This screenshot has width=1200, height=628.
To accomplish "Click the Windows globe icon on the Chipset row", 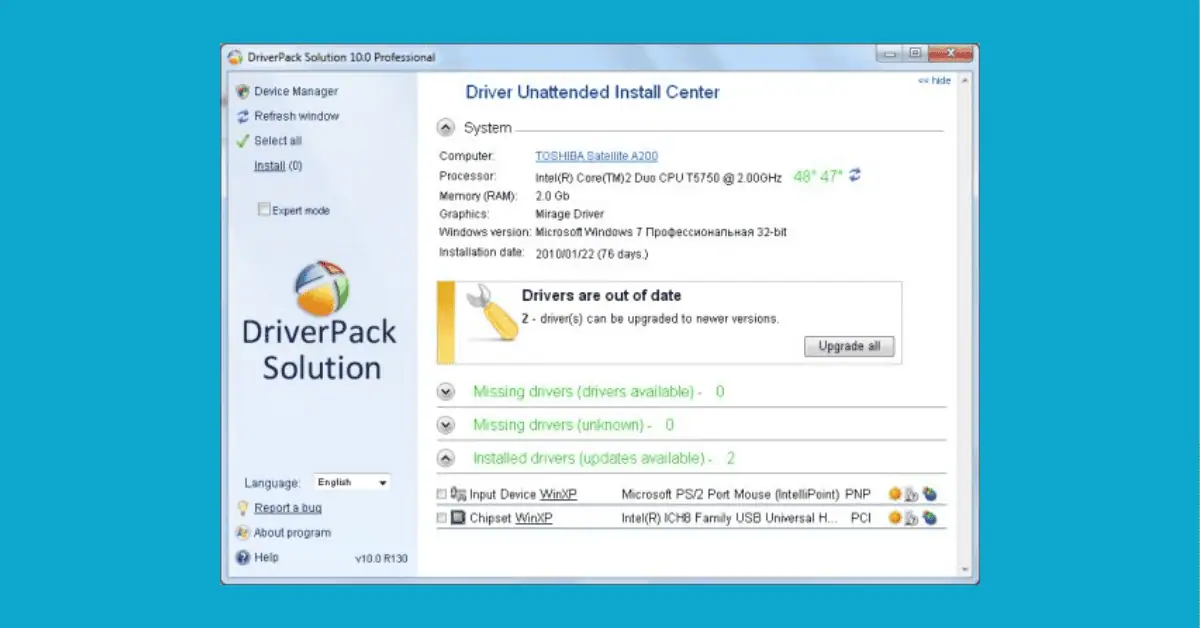I will (928, 518).
